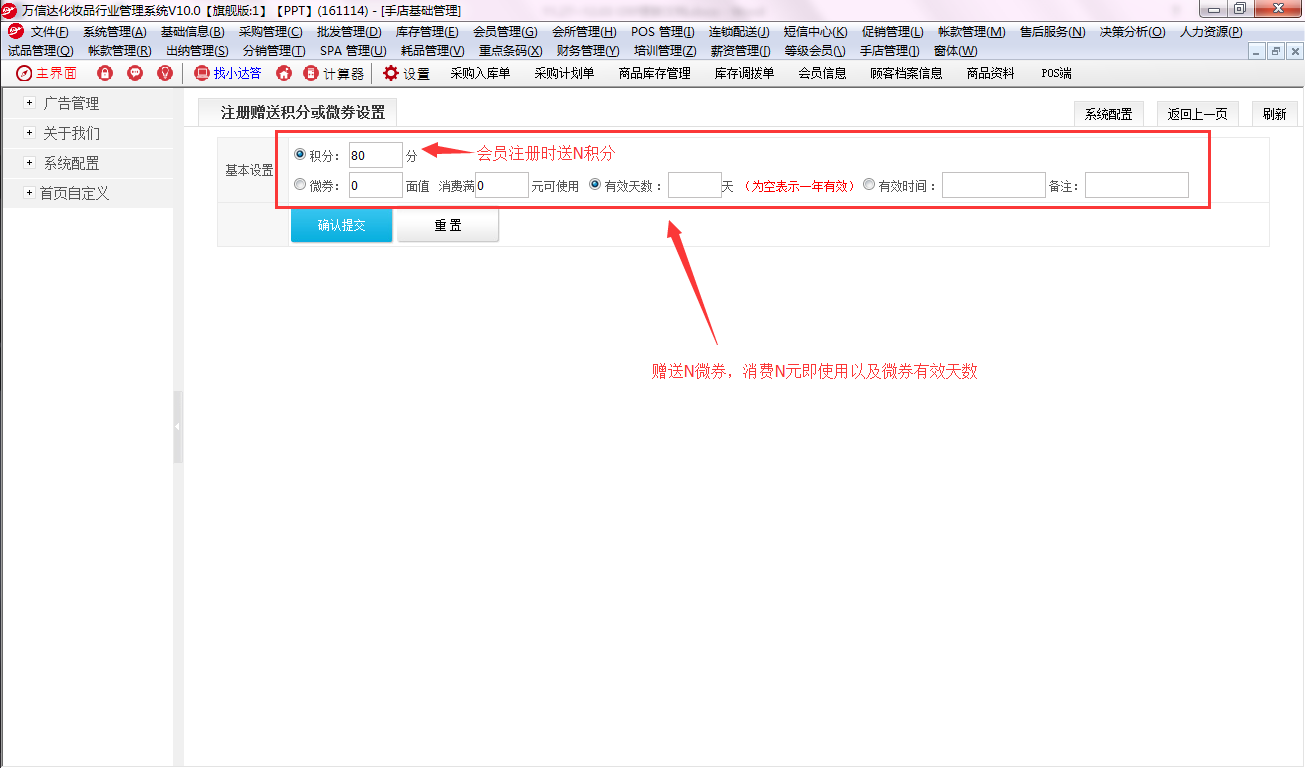Expand the 广告管理 tree node
The height and width of the screenshot is (768, 1305).
(29, 103)
